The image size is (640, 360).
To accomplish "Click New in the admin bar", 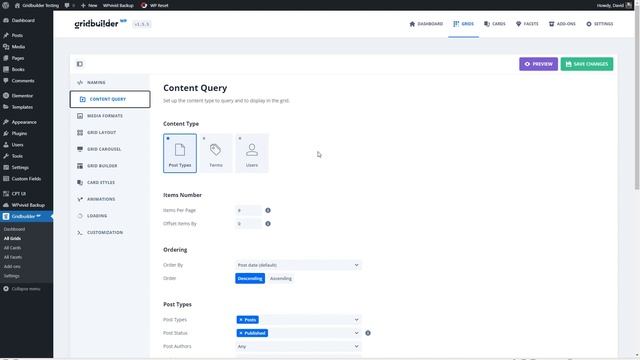I will click(89, 5).
